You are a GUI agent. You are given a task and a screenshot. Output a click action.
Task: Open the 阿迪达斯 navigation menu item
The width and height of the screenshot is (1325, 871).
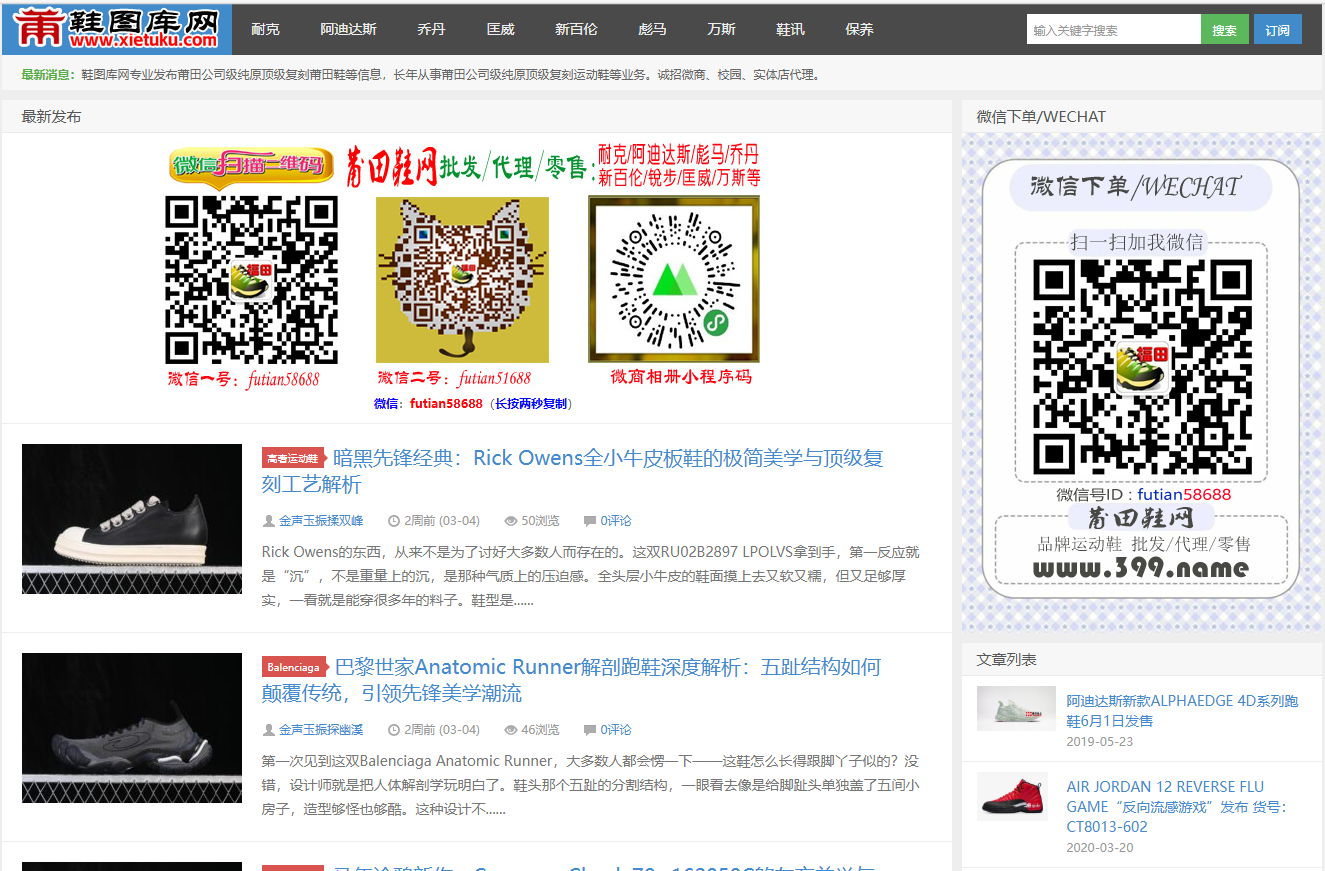point(348,30)
